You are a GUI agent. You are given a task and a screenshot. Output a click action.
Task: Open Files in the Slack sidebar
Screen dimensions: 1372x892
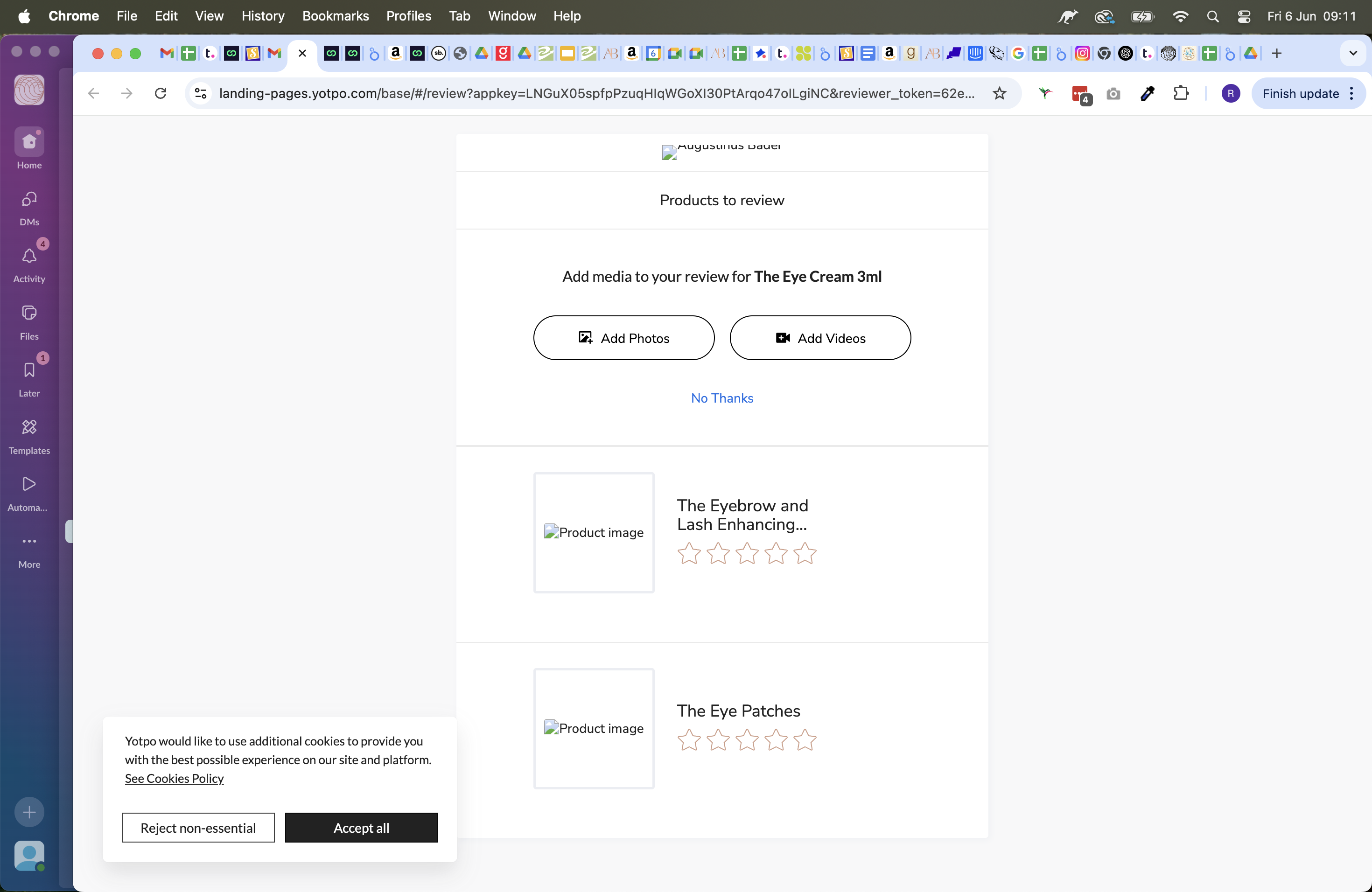click(29, 321)
